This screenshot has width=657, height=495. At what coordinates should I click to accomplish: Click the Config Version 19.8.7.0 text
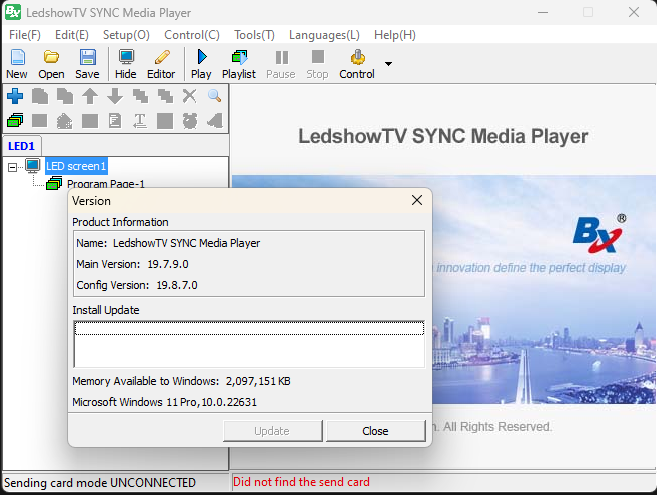coord(137,285)
